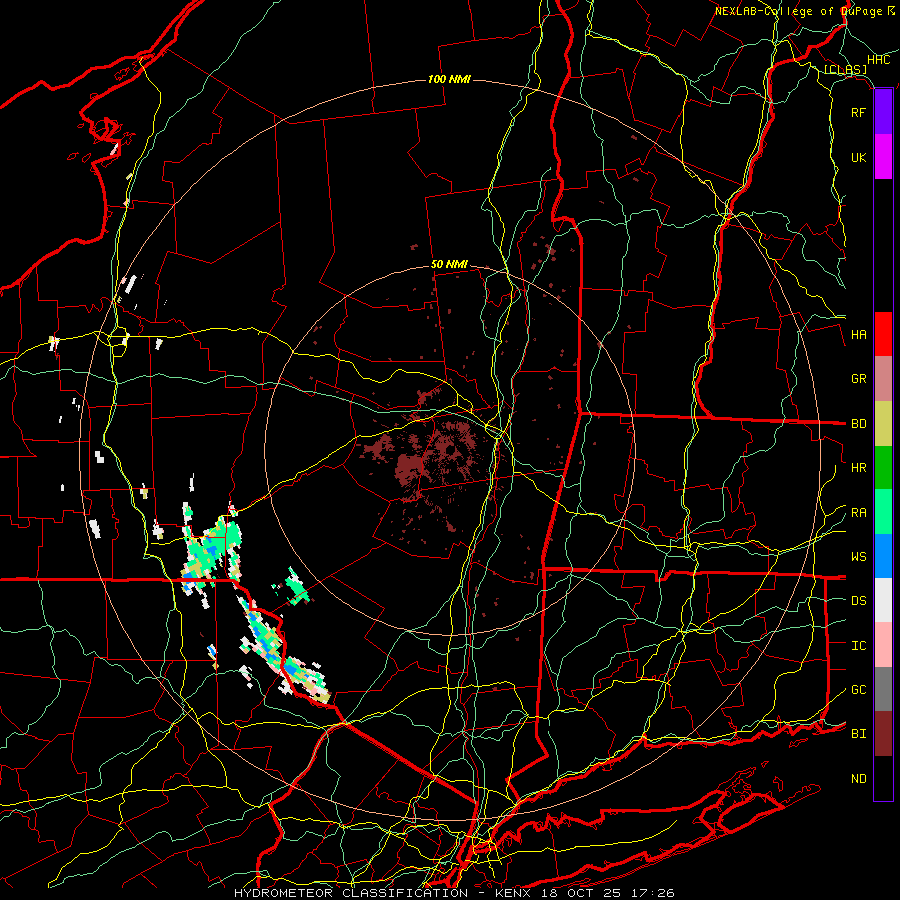
Task: Click the HHC product label
Action: tap(878, 60)
